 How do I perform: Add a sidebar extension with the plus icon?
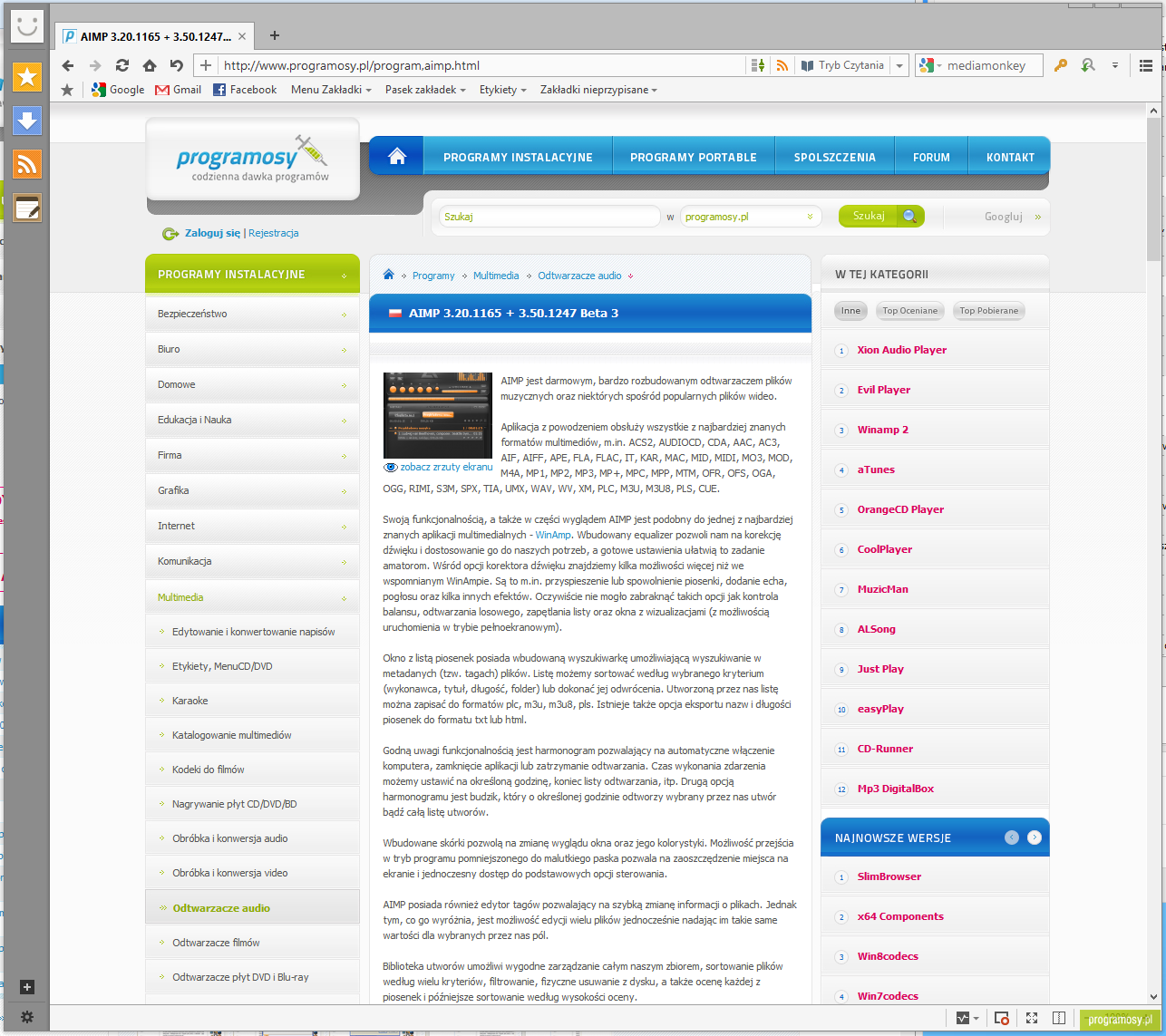point(27,987)
